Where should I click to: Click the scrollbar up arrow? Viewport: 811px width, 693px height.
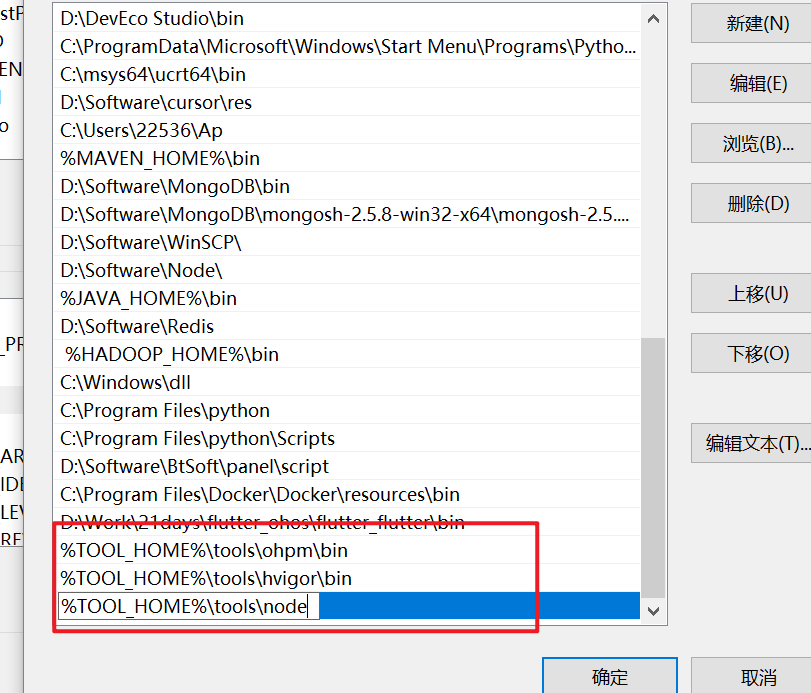652,17
